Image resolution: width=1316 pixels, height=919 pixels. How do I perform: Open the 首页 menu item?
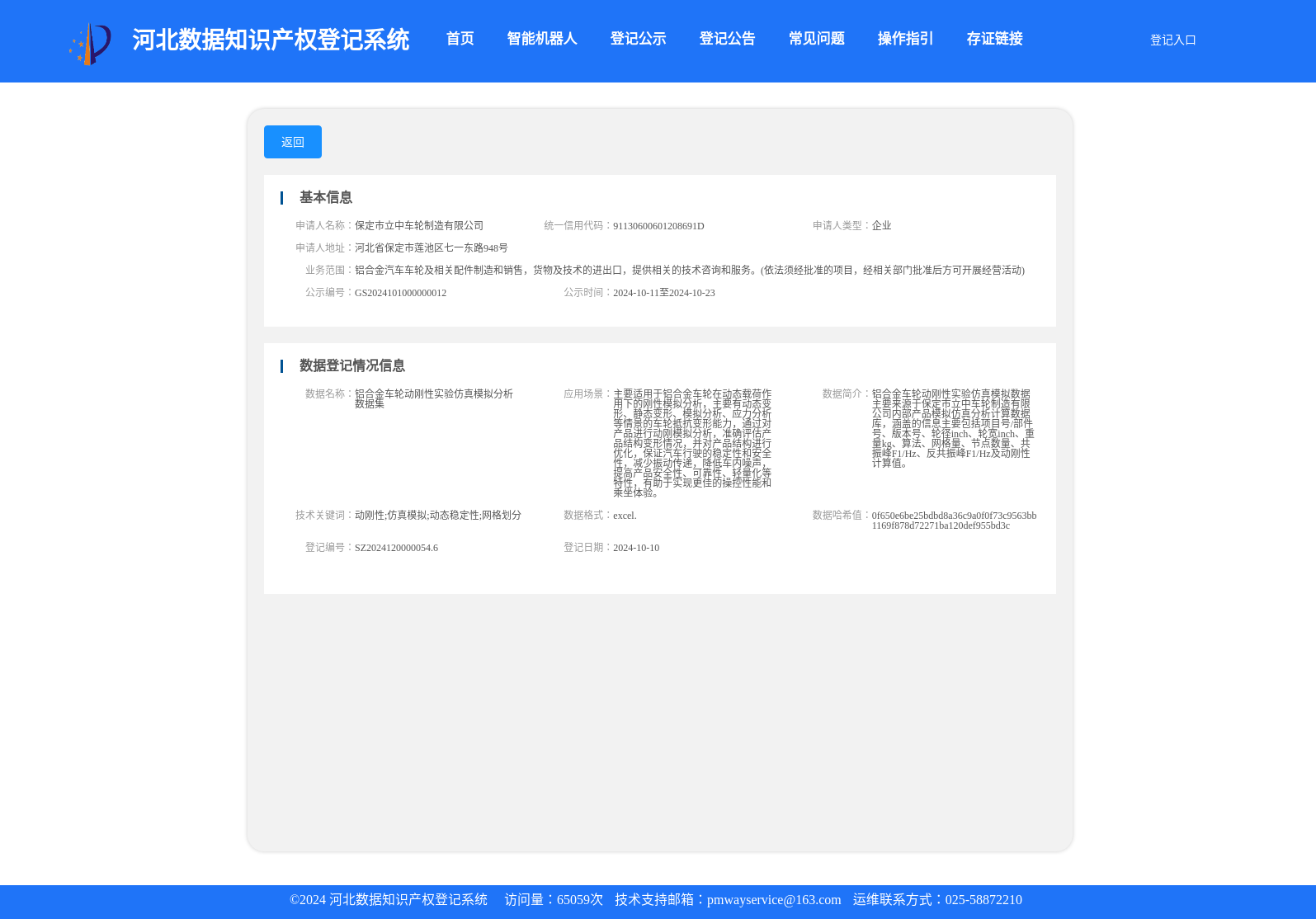460,39
